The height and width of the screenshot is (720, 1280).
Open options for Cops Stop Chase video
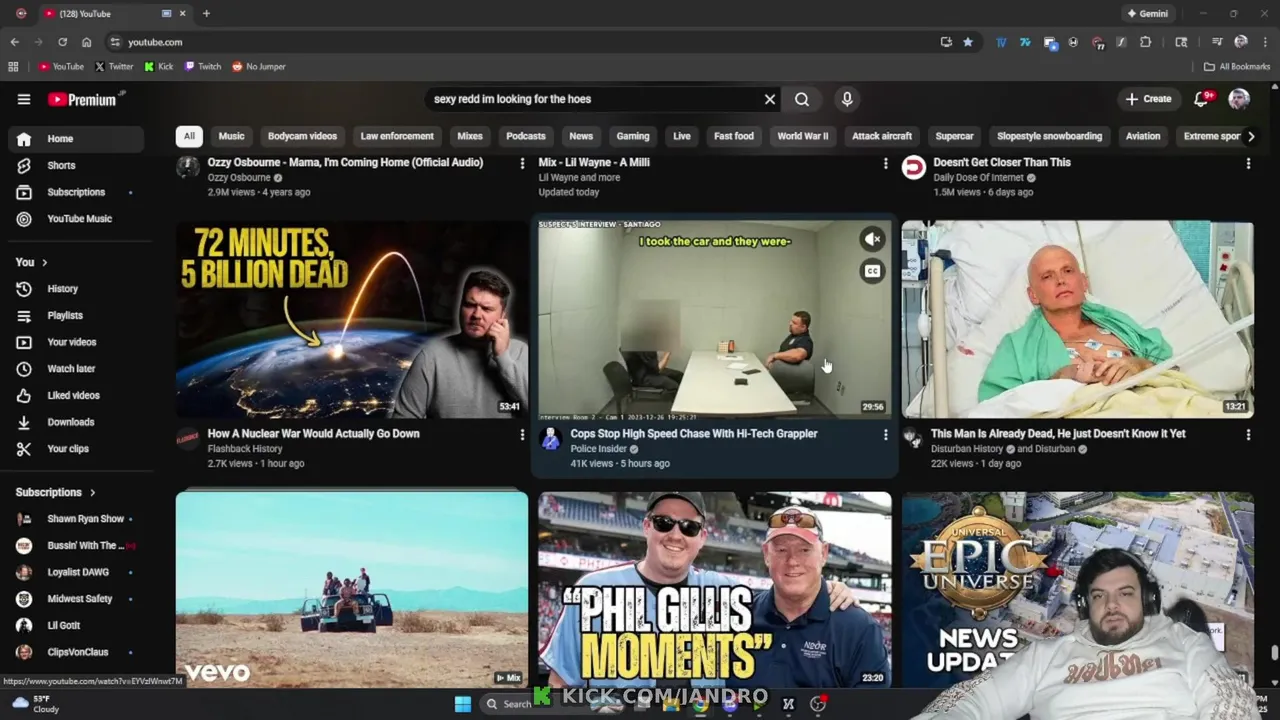pos(885,435)
